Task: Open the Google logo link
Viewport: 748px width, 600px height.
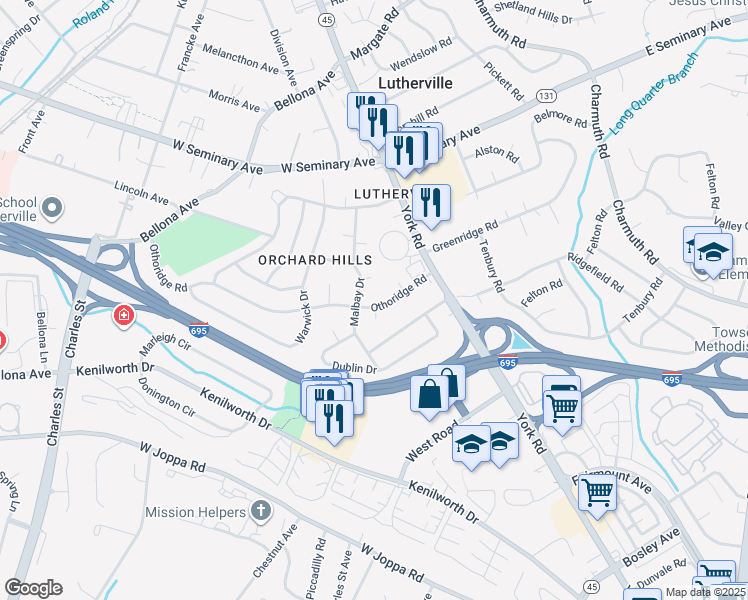Action: click(33, 588)
